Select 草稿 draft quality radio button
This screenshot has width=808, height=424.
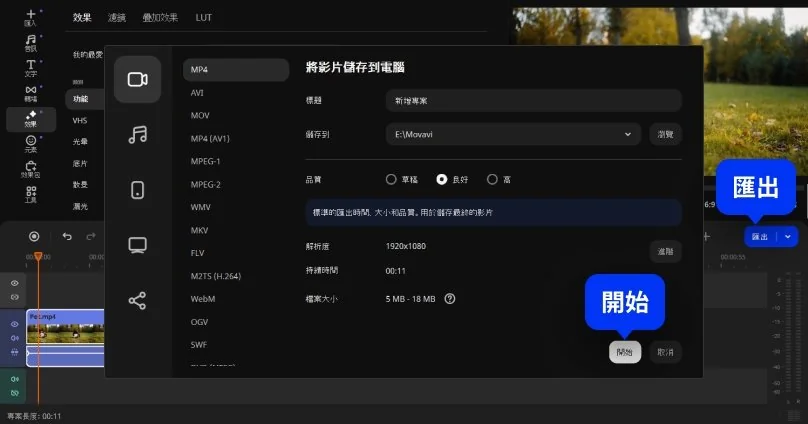pyautogui.click(x=391, y=179)
